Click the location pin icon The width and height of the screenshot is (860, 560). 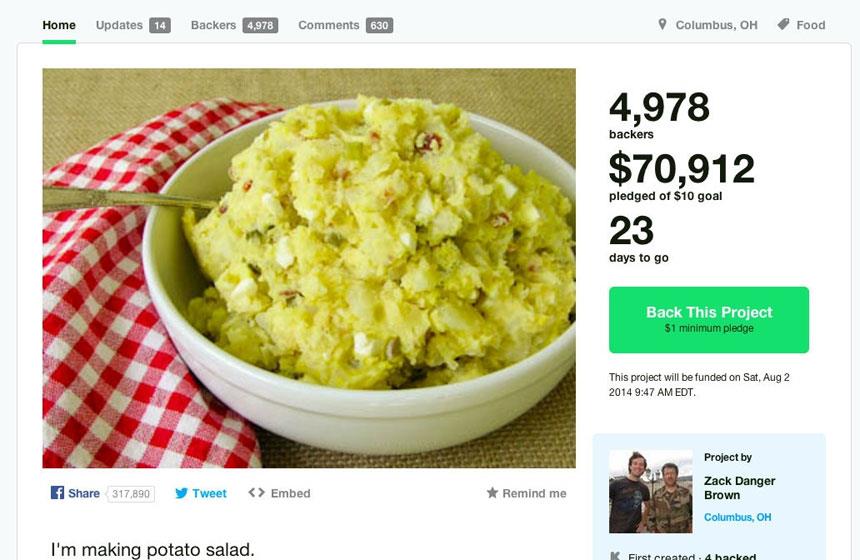pos(662,25)
